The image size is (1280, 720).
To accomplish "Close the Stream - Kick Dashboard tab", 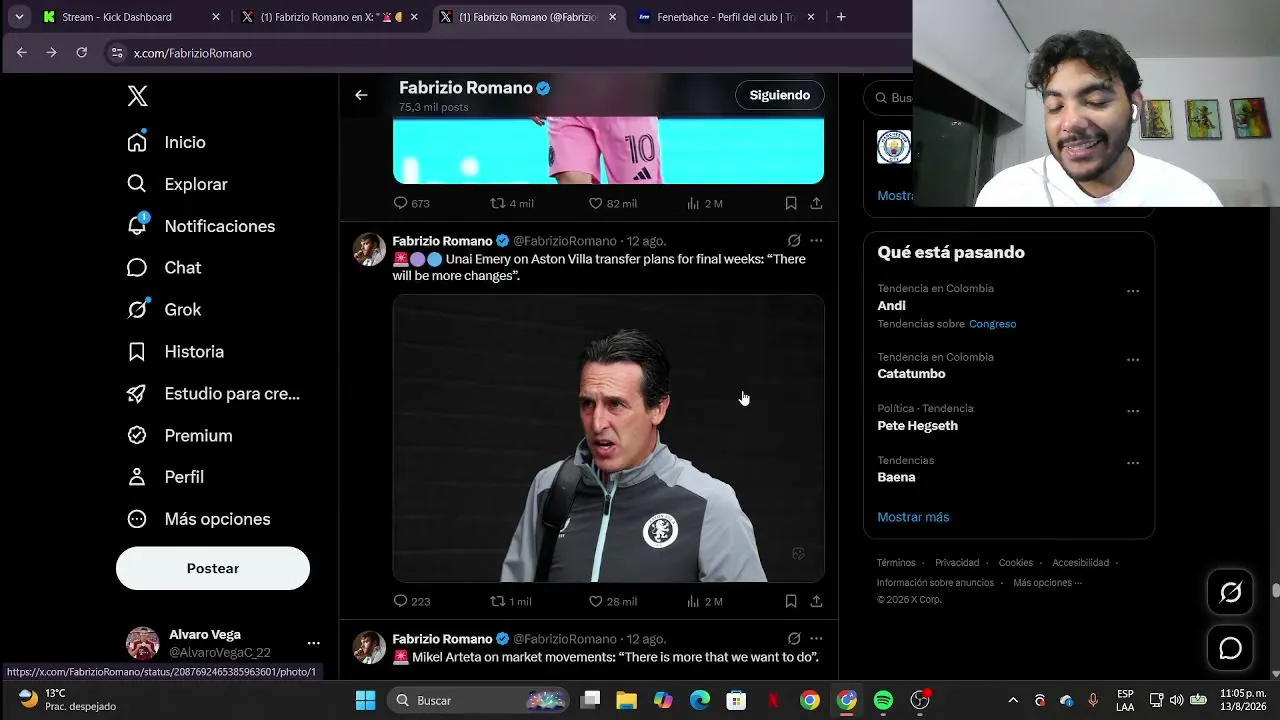I will click(x=216, y=17).
